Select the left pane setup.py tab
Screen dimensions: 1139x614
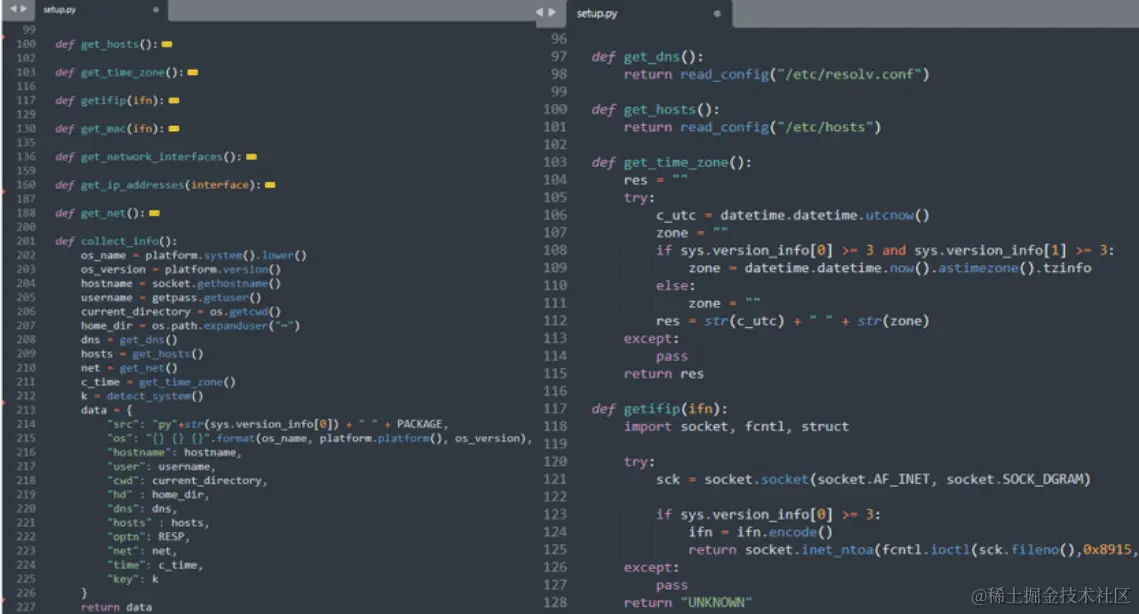tap(60, 9)
